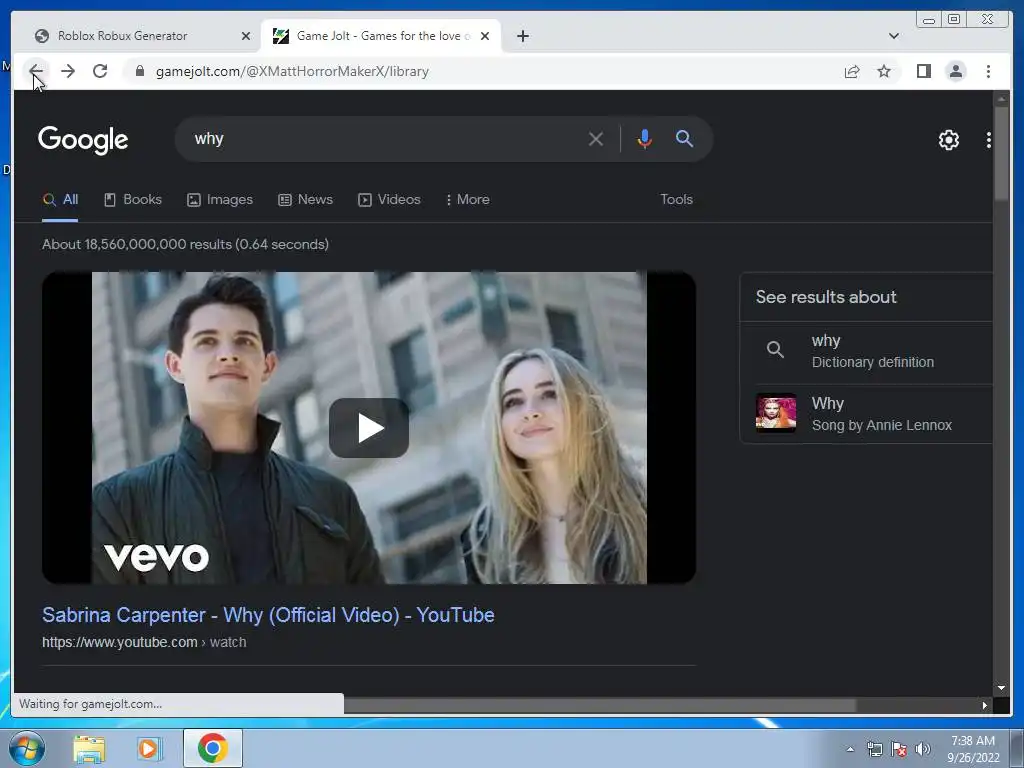Viewport: 1024px width, 768px height.
Task: Open Google apps dots menu
Action: point(989,140)
